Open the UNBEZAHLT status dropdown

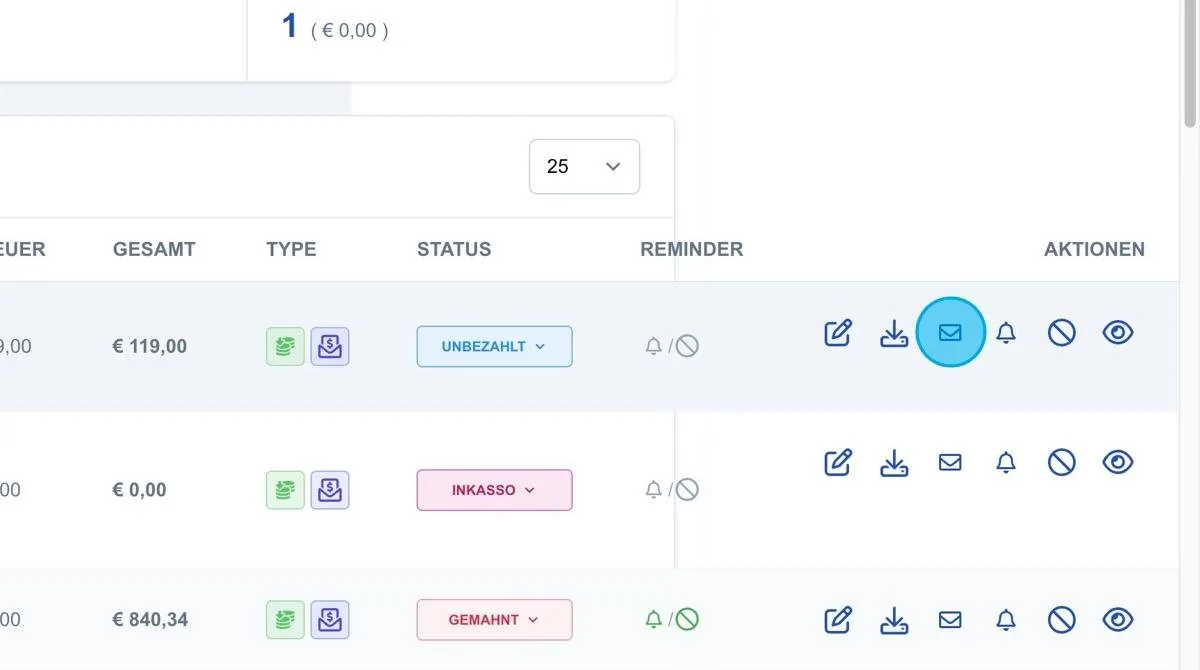click(494, 346)
